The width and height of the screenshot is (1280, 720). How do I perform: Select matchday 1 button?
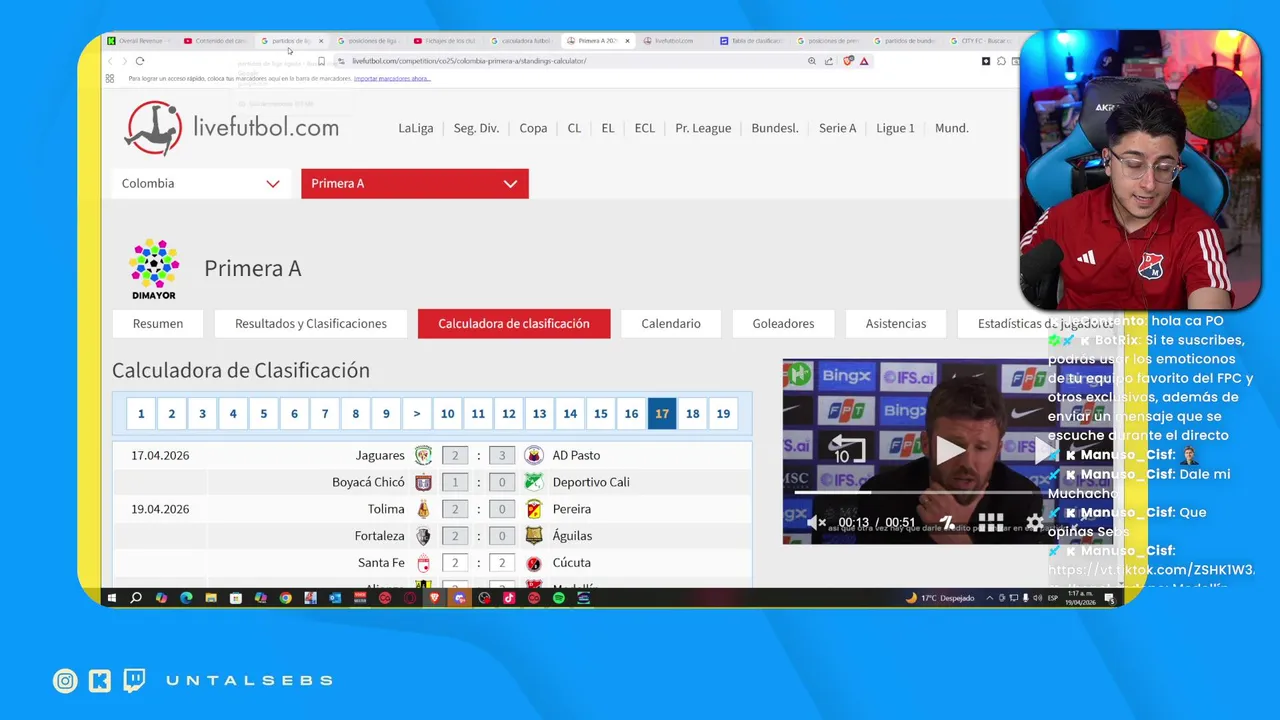[x=141, y=413]
